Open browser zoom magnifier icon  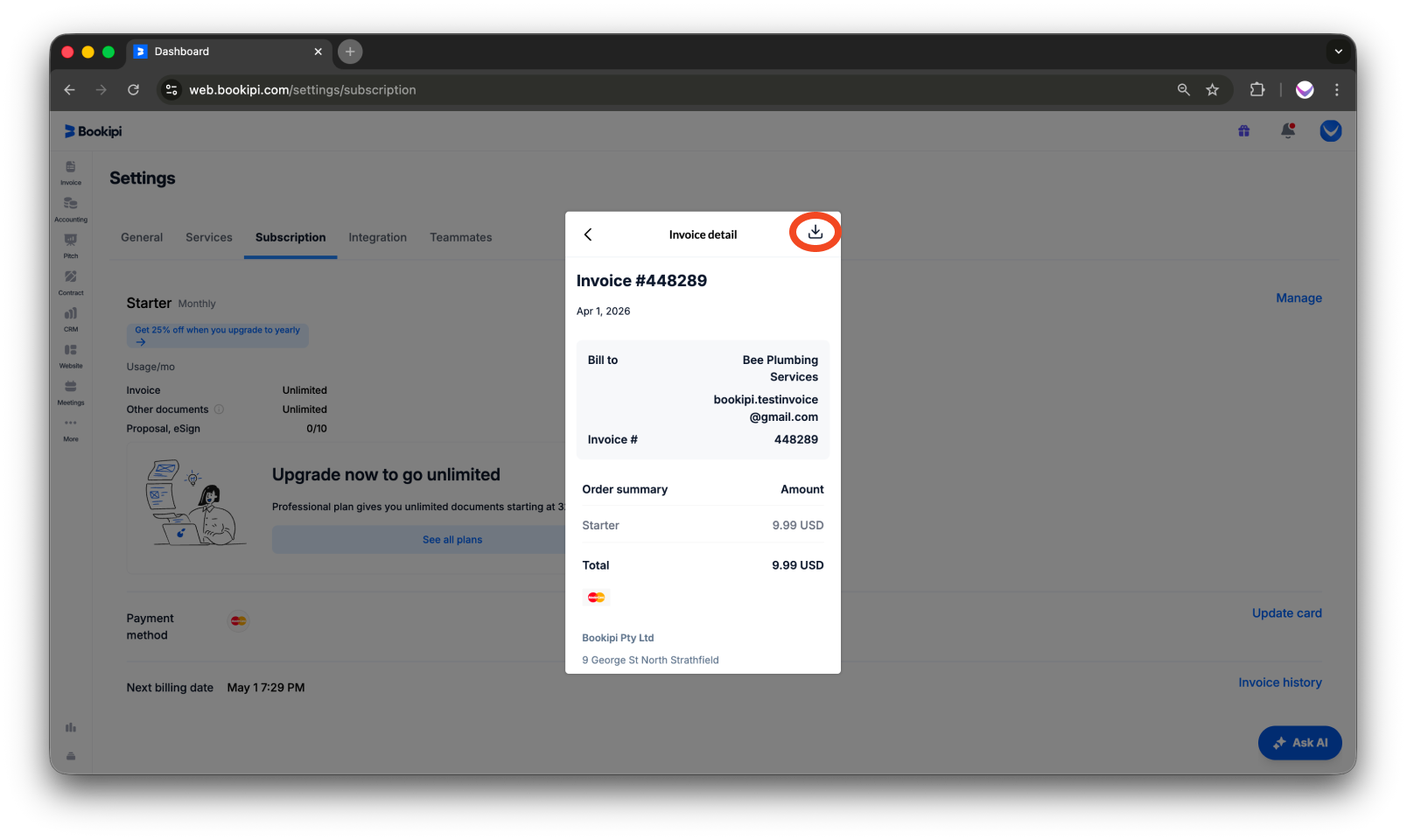tap(1183, 89)
